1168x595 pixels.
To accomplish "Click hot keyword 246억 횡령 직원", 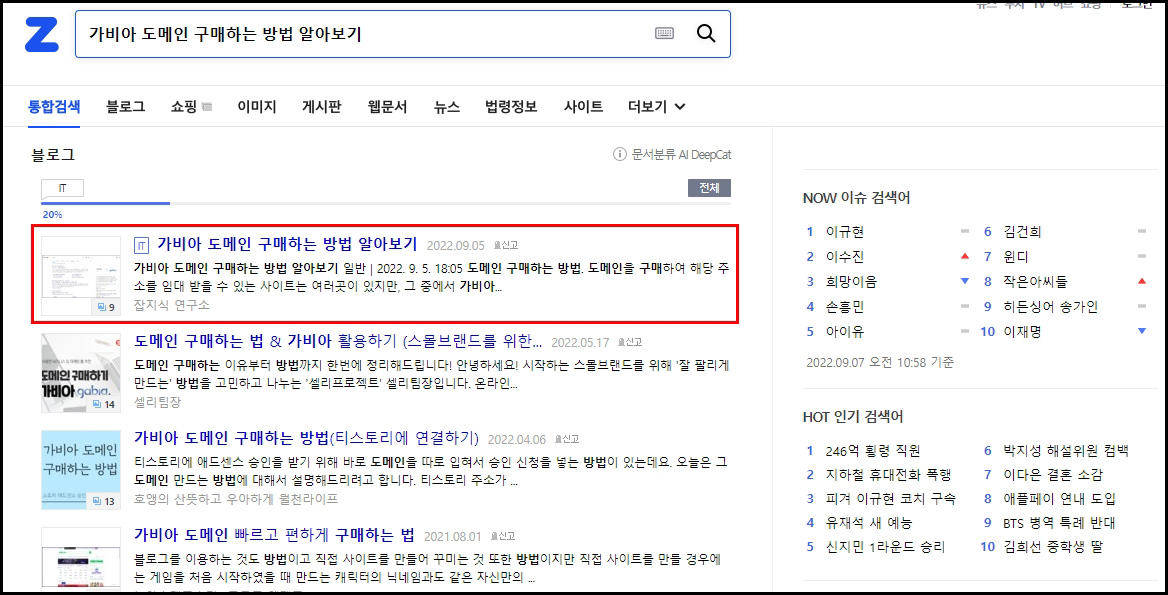I will 873,451.
